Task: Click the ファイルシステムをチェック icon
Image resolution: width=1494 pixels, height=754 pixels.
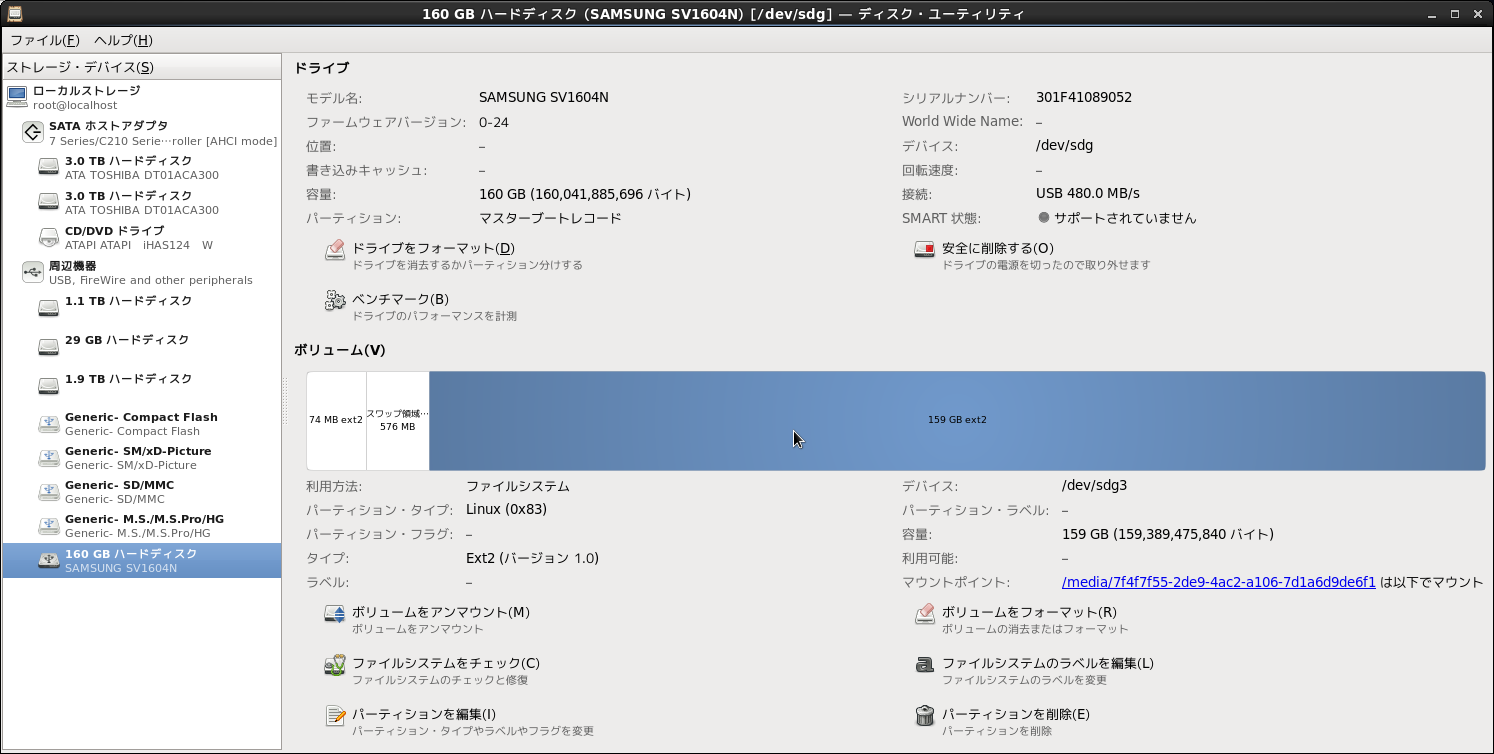Action: (x=335, y=665)
